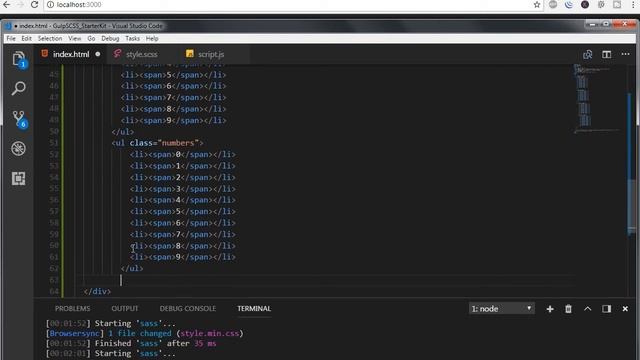
Task: Go back in the browser
Action: click(7, 4)
